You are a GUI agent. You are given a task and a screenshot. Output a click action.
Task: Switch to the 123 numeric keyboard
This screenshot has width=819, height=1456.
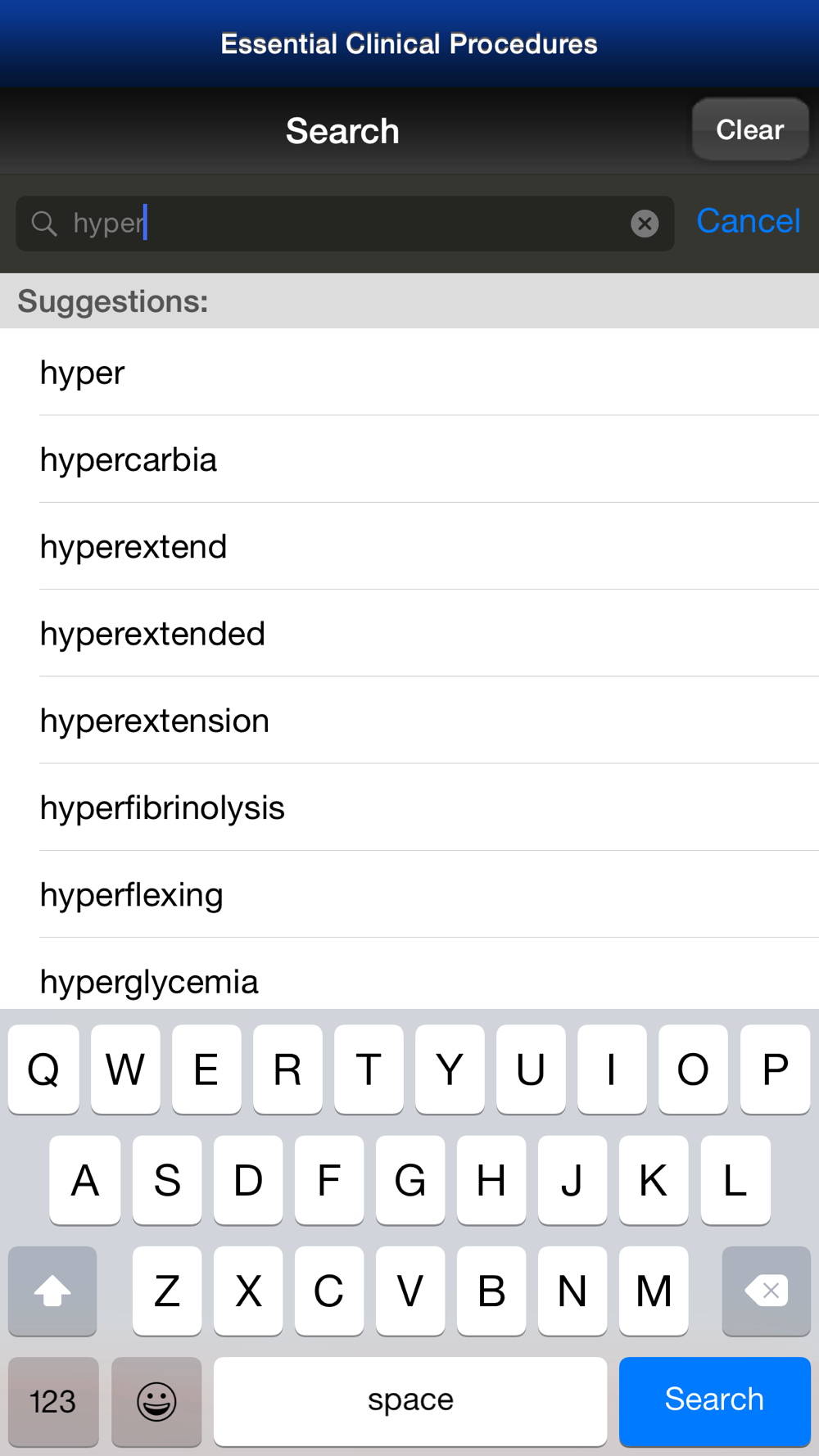click(53, 1401)
